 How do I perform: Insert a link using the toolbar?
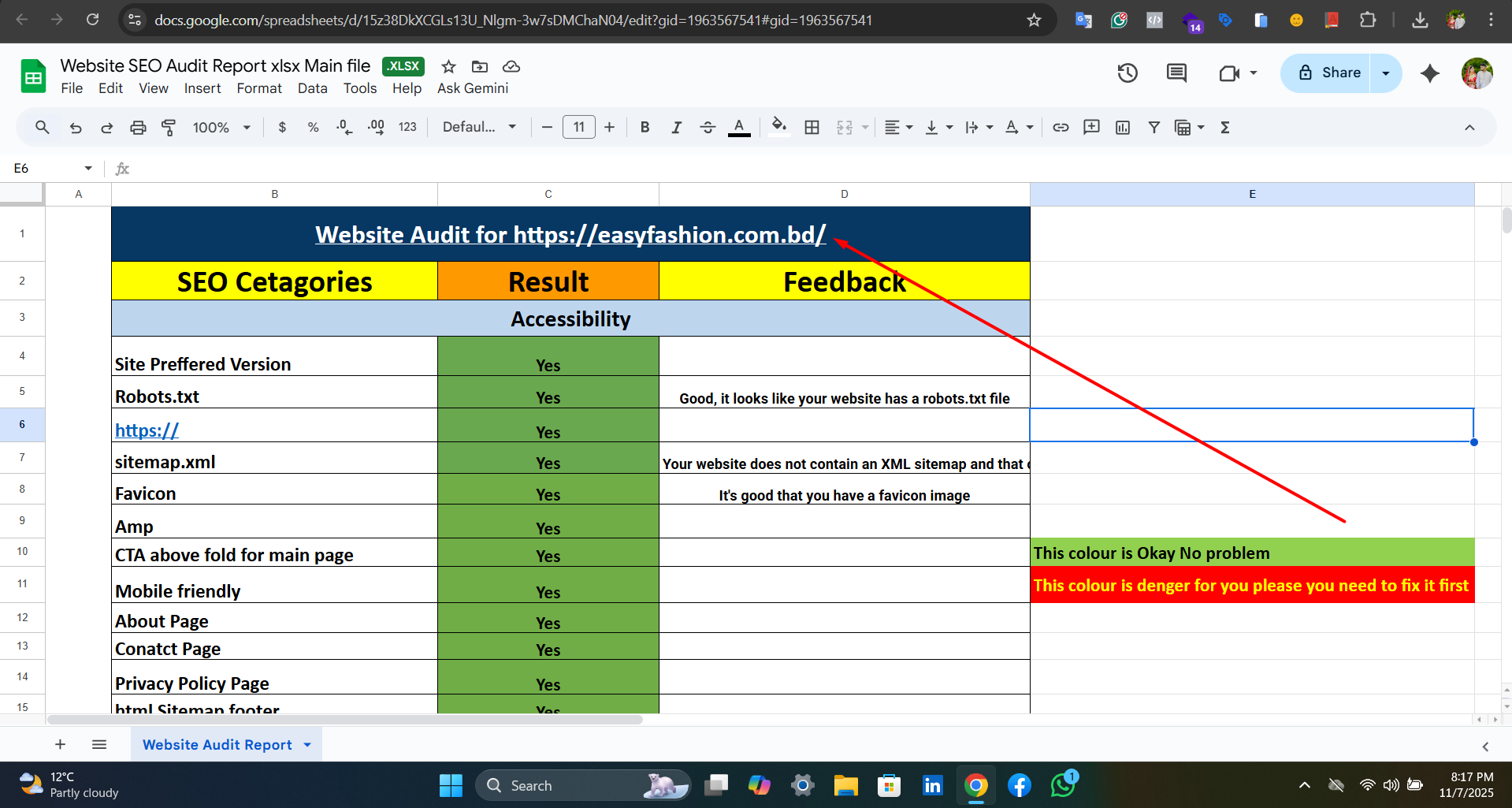1061,127
